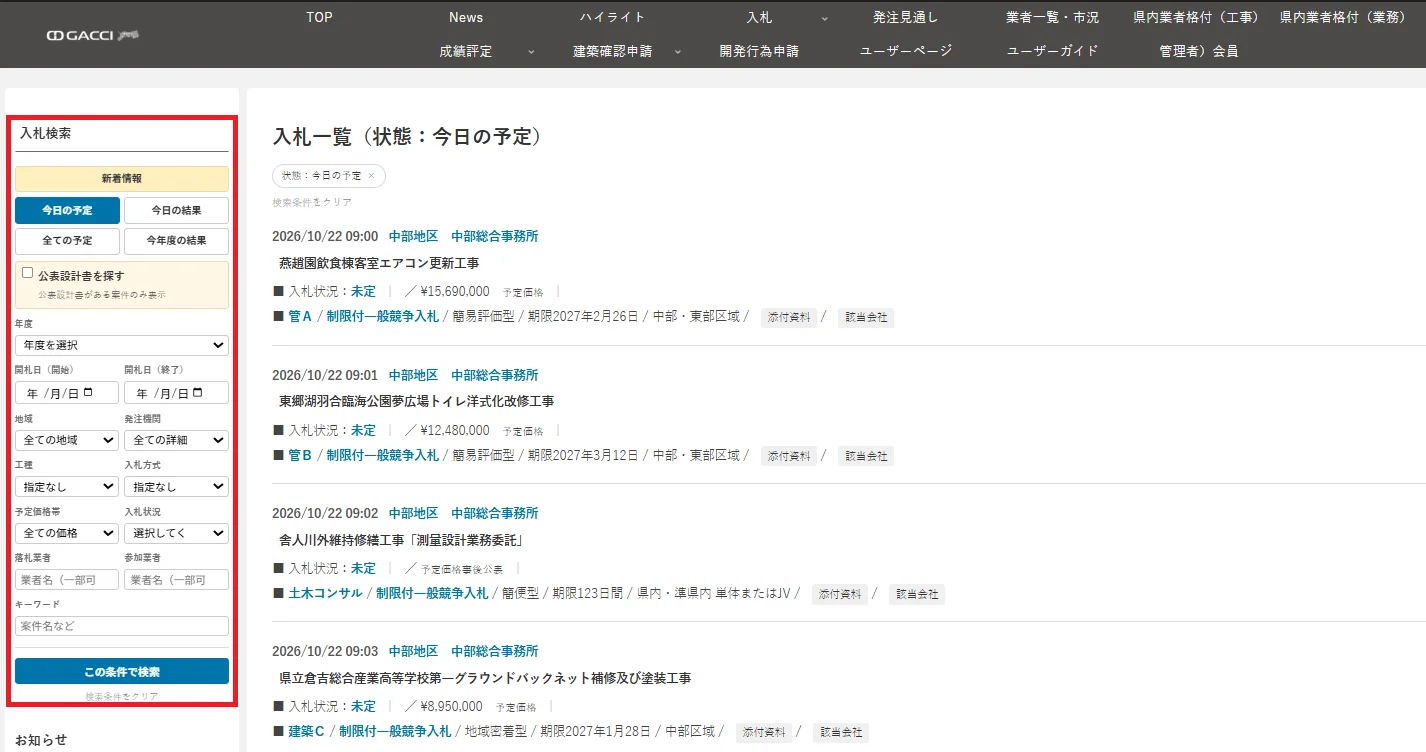Open the 入札状況 dropdown

point(176,533)
